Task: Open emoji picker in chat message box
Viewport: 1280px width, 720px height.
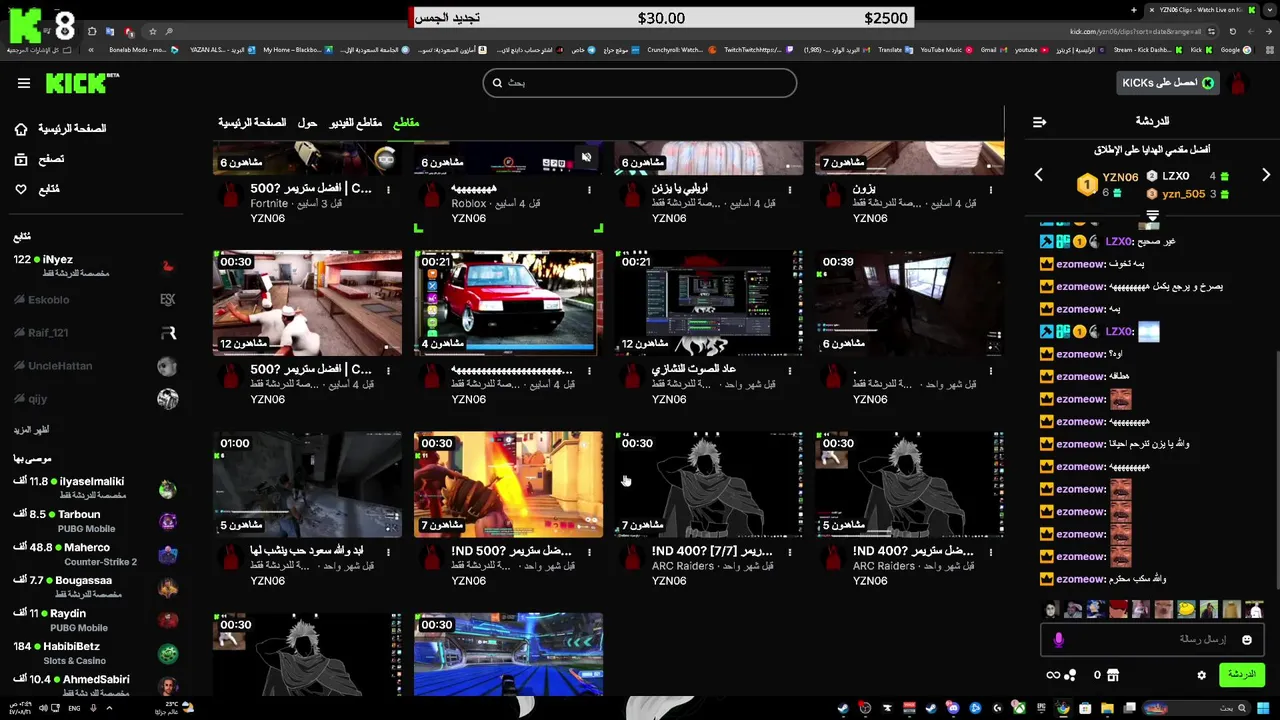Action: tap(1247, 640)
